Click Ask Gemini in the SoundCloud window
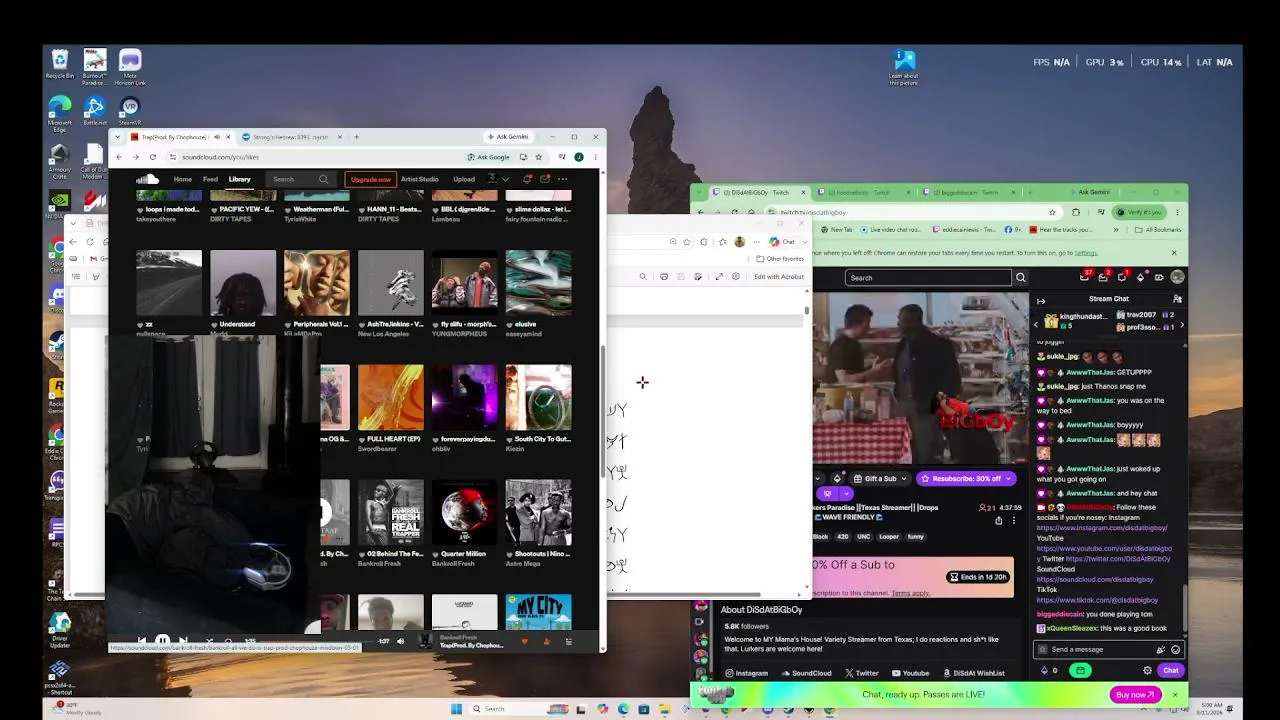The width and height of the screenshot is (1280, 720). click(x=508, y=137)
